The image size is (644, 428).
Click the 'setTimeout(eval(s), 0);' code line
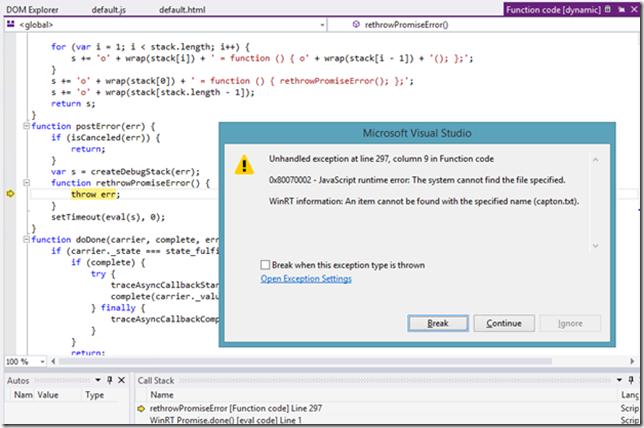click(108, 217)
